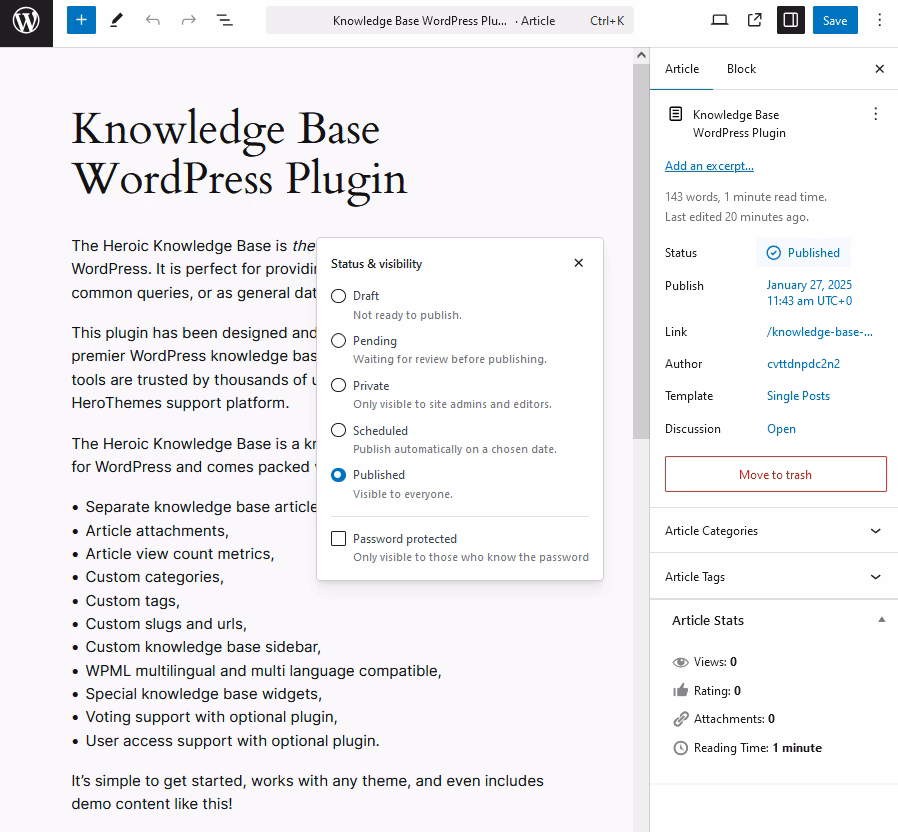Select the Draft status radio

pyautogui.click(x=338, y=296)
